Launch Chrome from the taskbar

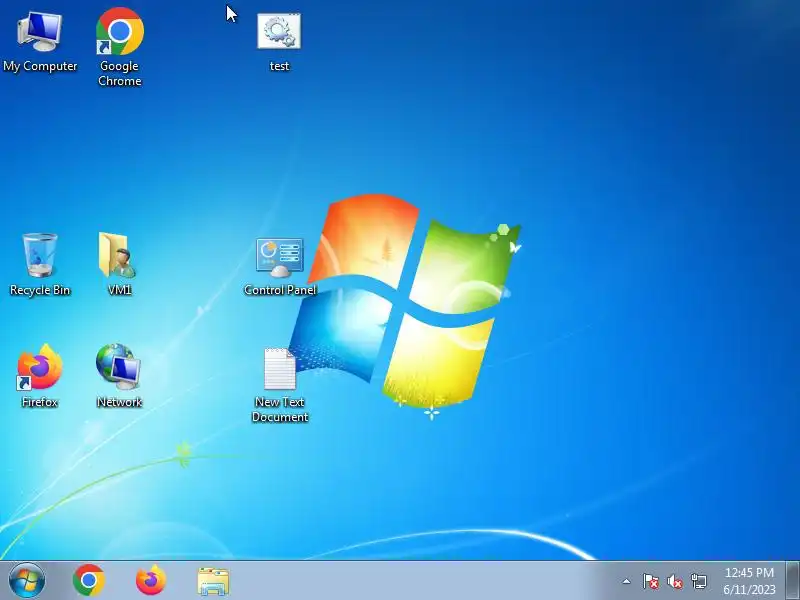(x=89, y=581)
